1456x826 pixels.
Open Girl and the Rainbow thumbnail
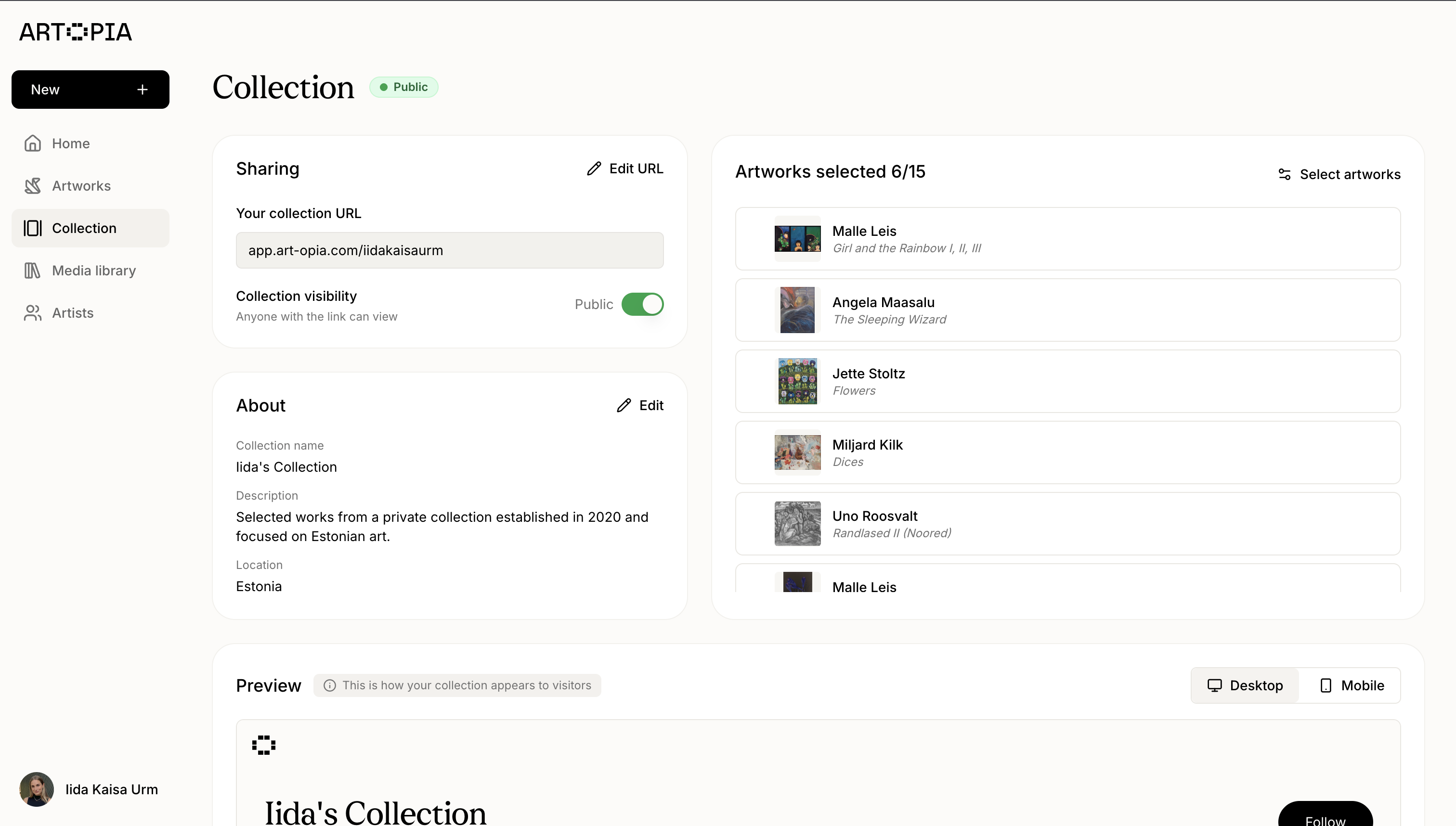(x=797, y=239)
